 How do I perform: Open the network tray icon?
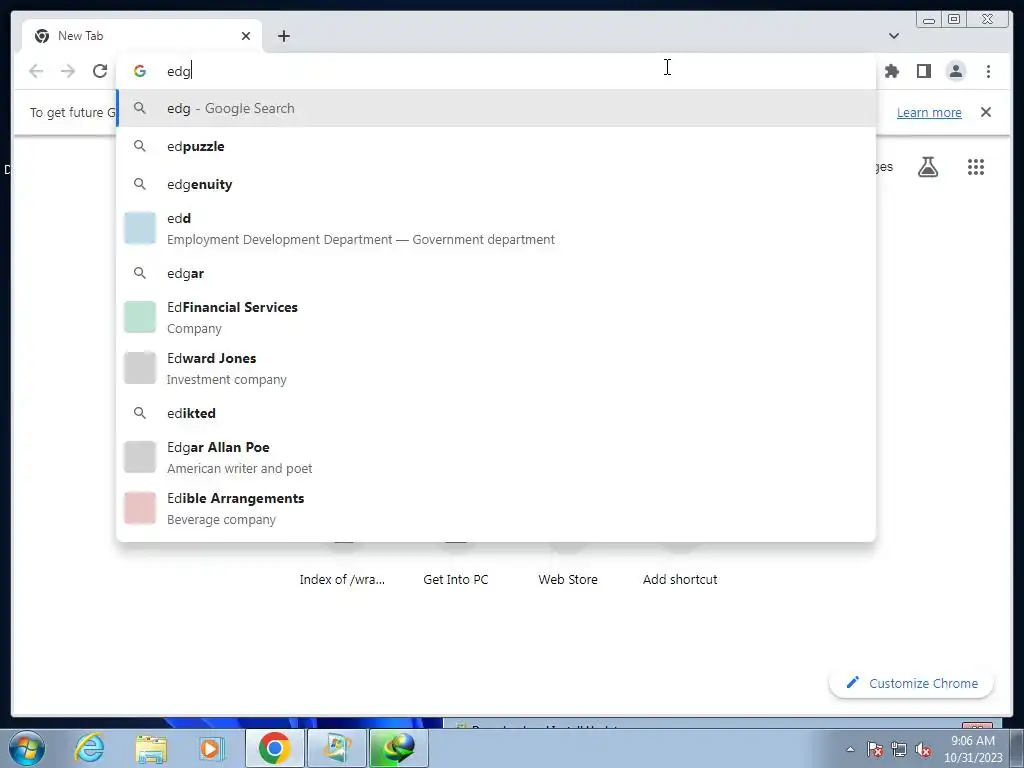tap(899, 749)
